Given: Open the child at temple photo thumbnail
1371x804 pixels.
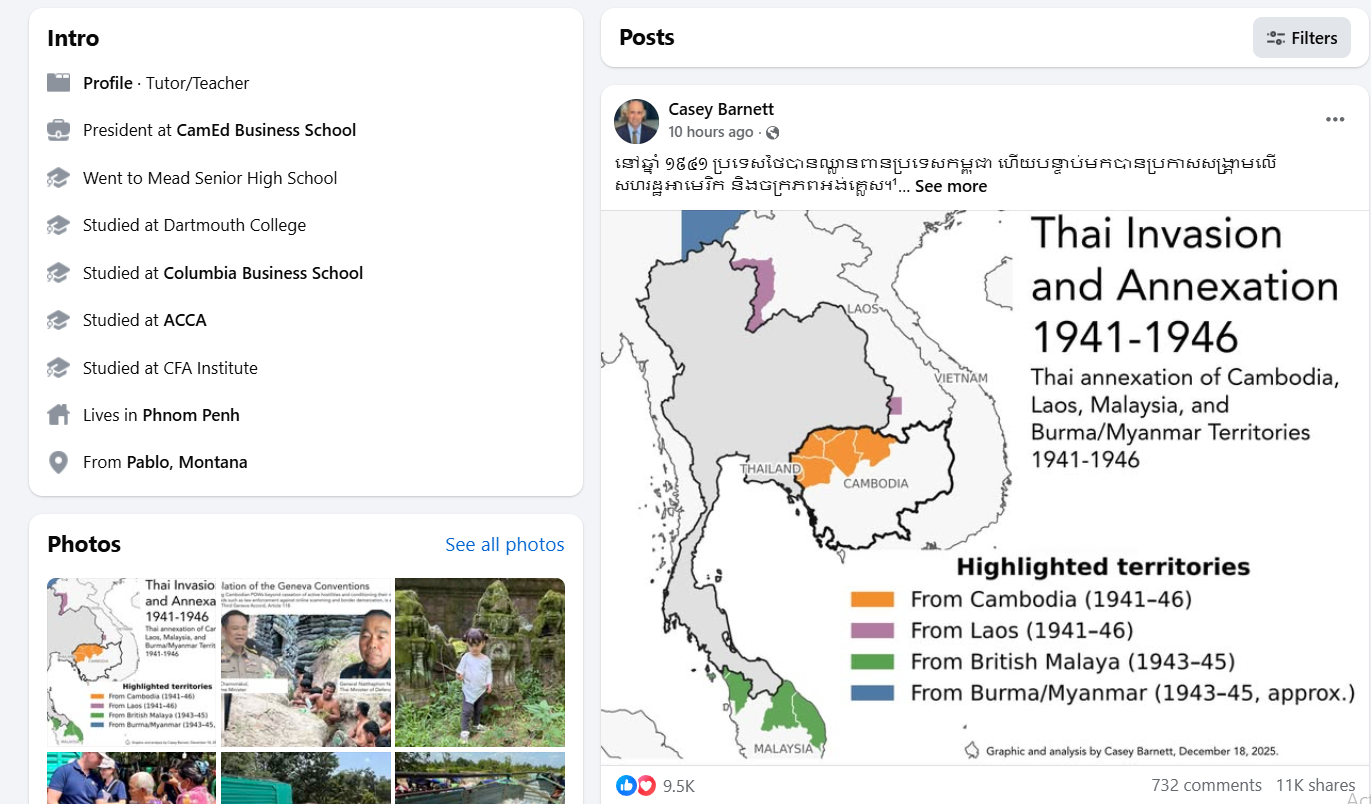Looking at the screenshot, I should (480, 662).
